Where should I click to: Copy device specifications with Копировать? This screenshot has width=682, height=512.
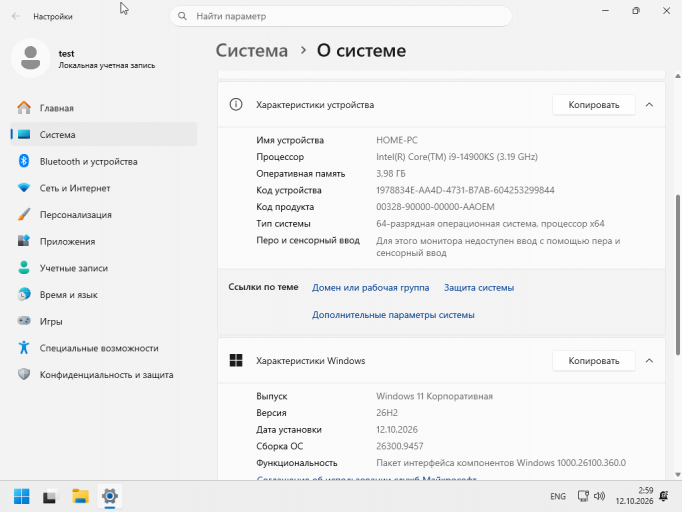(x=593, y=104)
